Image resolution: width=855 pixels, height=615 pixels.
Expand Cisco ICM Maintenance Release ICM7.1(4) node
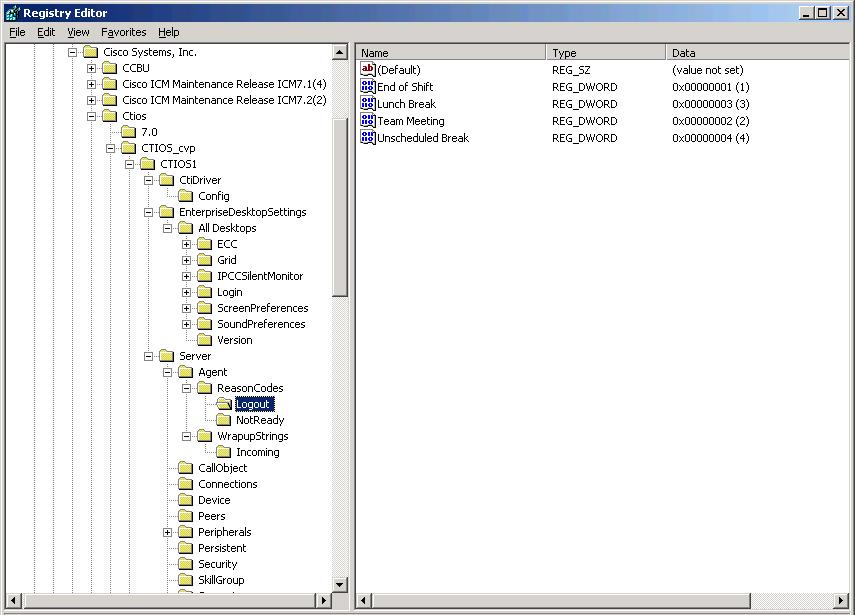91,85
